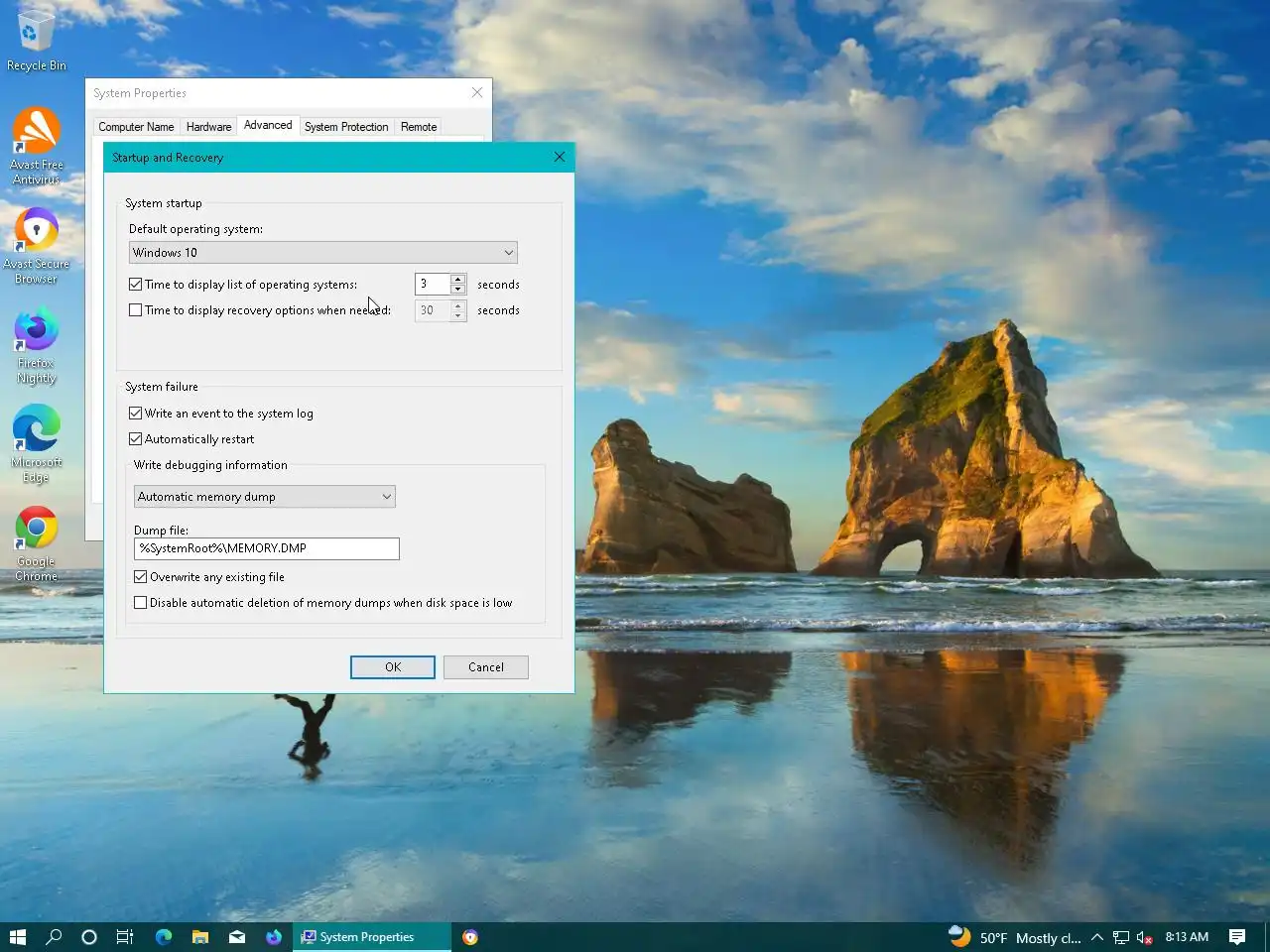Open Avast Secure Browser desktop shortcut

click(36, 246)
